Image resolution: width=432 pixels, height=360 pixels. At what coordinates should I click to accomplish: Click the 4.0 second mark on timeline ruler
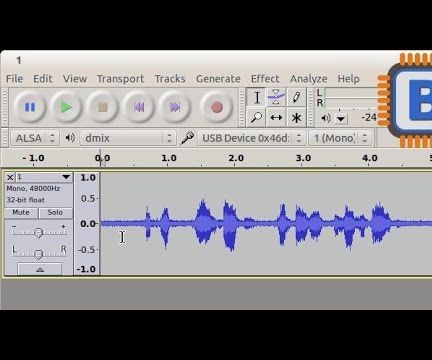click(370, 158)
